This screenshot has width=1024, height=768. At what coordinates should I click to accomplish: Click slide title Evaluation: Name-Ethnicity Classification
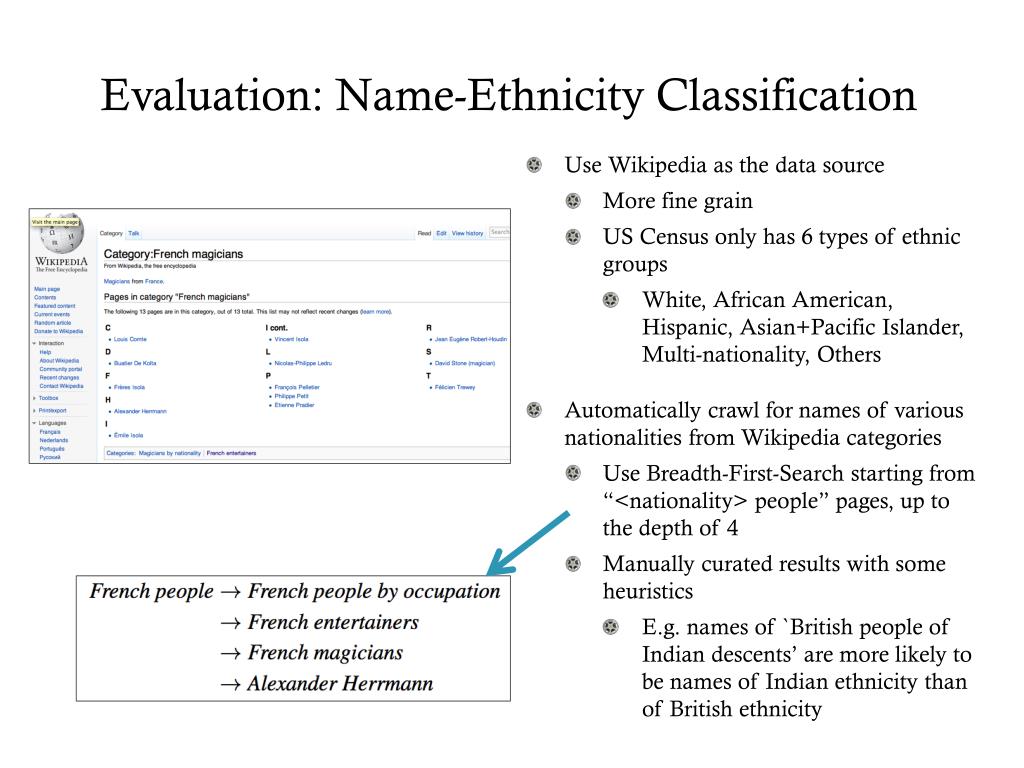[x=509, y=96]
